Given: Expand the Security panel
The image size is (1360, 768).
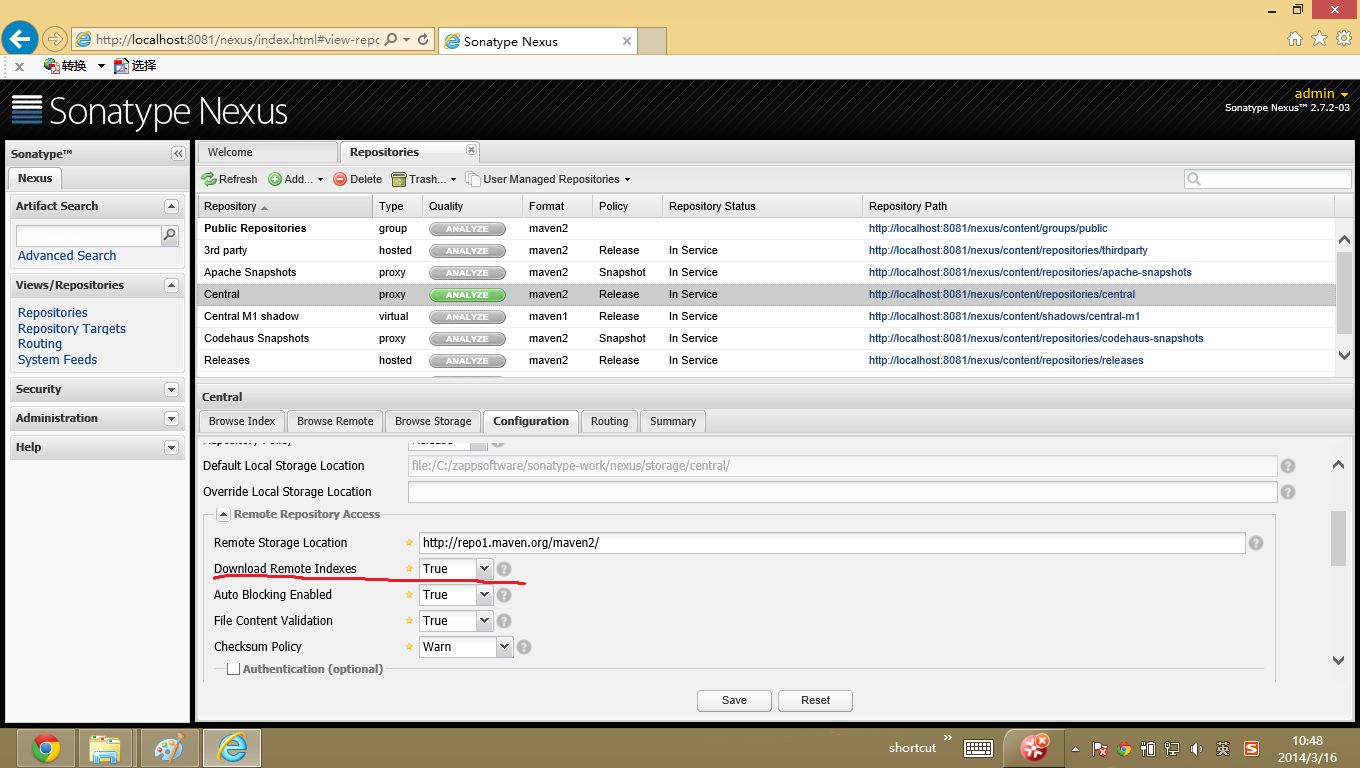Looking at the screenshot, I should click(x=171, y=390).
